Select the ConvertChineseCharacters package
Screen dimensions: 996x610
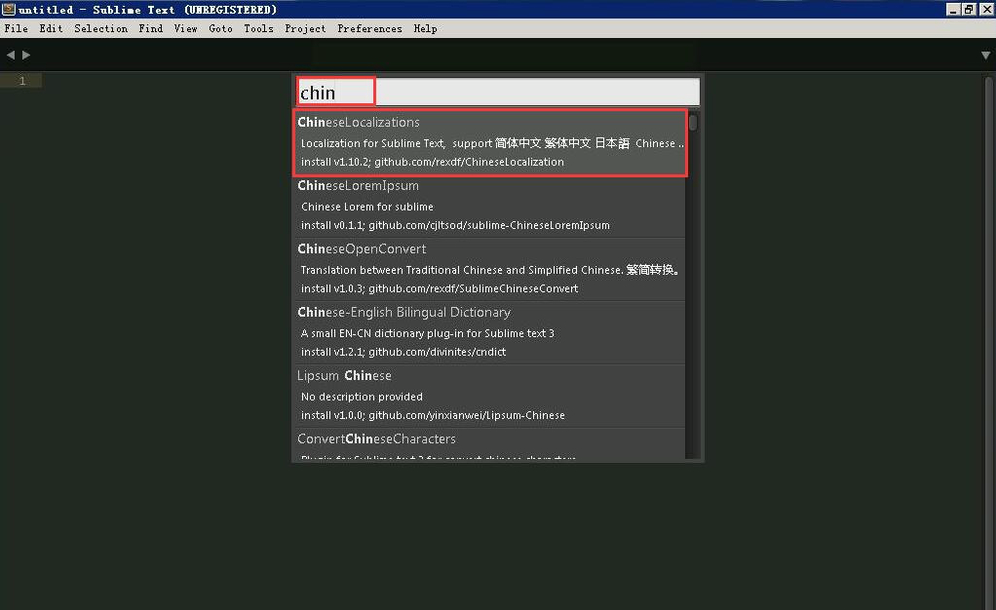[490, 444]
